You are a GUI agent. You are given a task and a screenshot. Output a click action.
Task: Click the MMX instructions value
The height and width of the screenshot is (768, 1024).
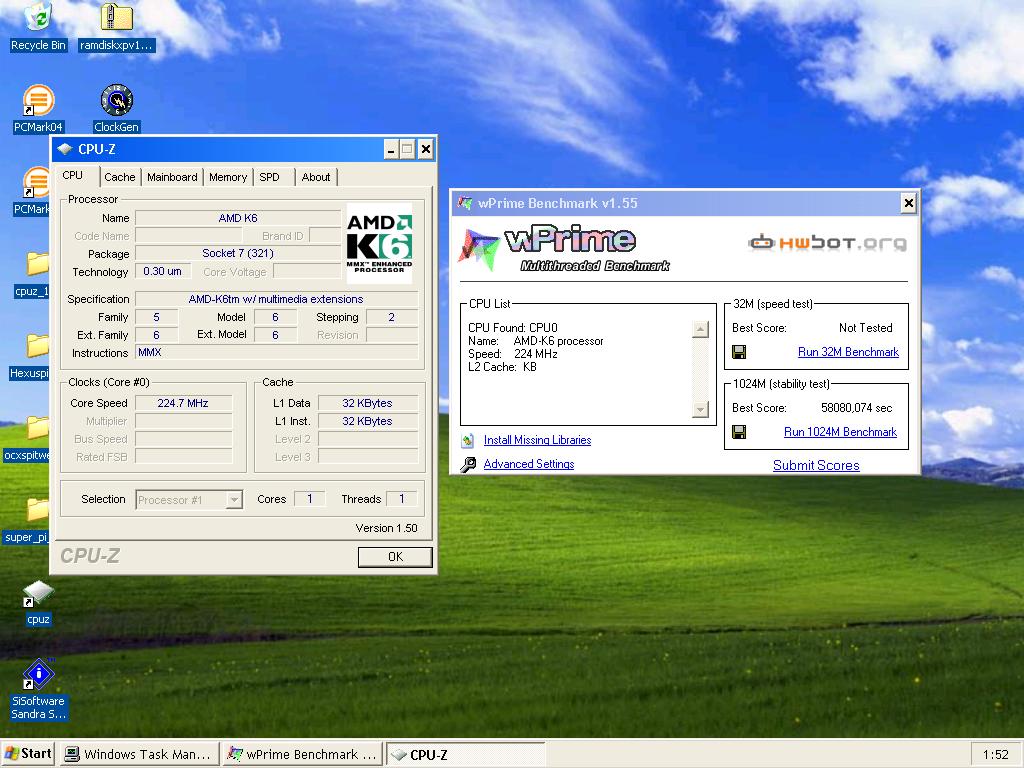click(277, 353)
